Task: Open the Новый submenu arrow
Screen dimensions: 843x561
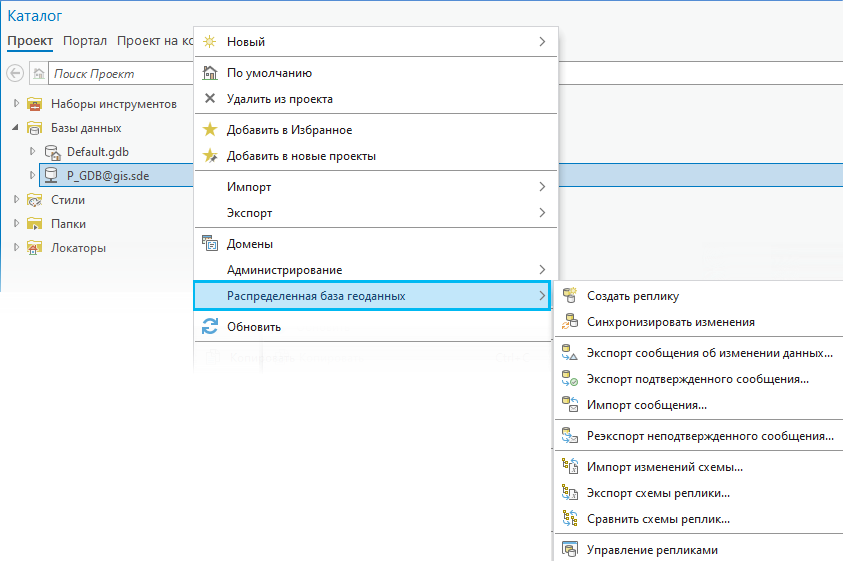Action: pyautogui.click(x=542, y=41)
